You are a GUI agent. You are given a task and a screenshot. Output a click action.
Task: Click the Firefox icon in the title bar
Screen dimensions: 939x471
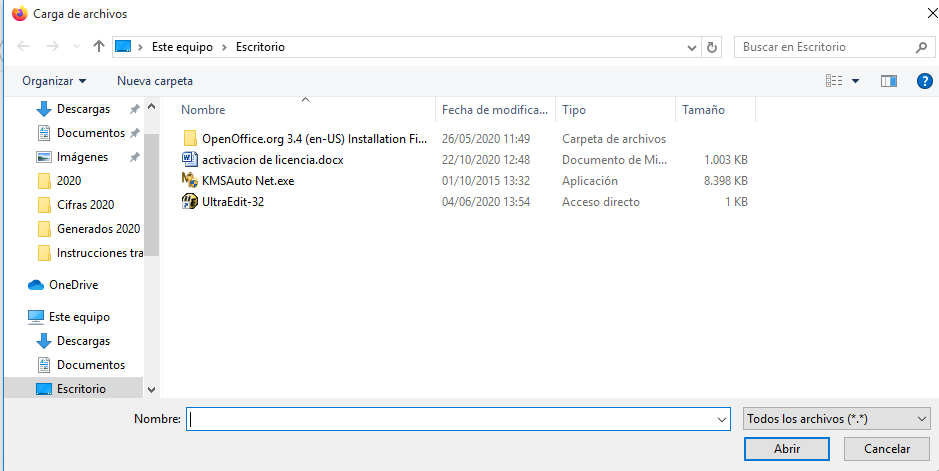[20, 14]
